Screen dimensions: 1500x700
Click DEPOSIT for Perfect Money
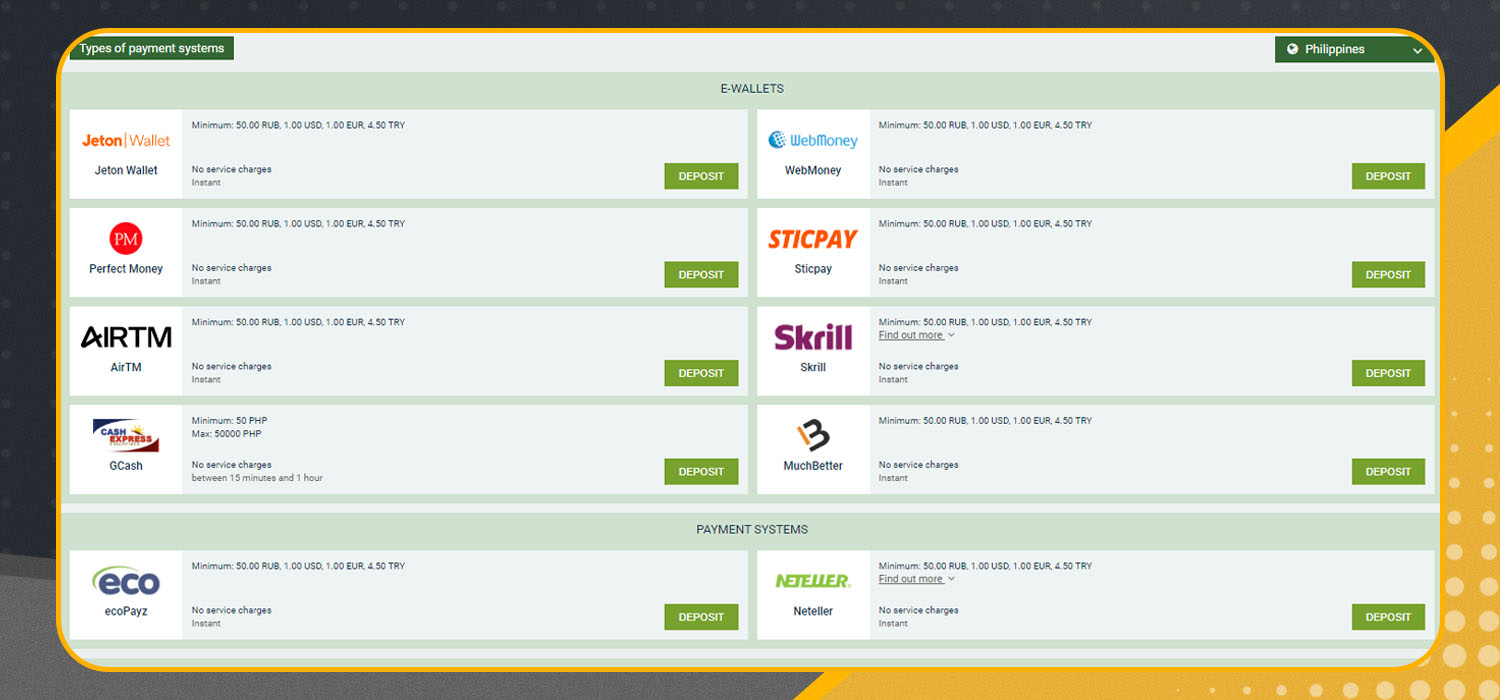[x=701, y=274]
